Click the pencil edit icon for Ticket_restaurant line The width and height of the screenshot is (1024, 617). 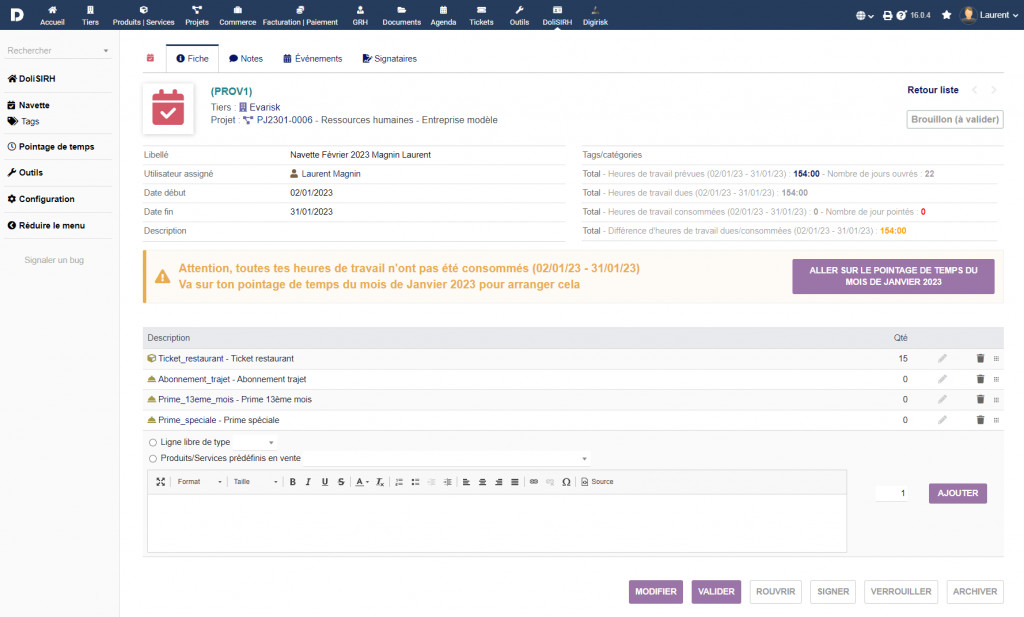pyautogui.click(x=941, y=358)
